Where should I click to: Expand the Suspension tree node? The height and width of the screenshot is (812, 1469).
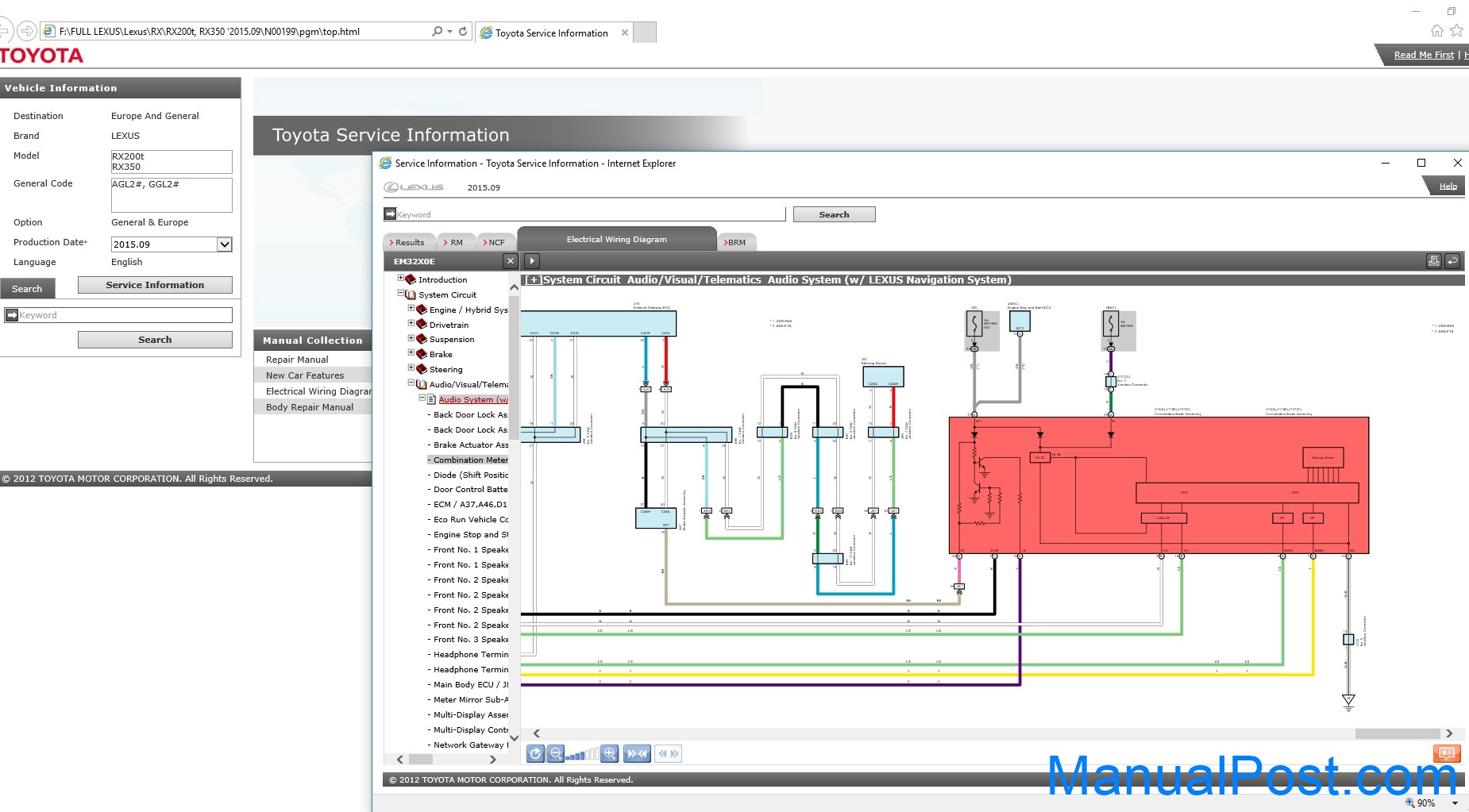click(x=411, y=338)
